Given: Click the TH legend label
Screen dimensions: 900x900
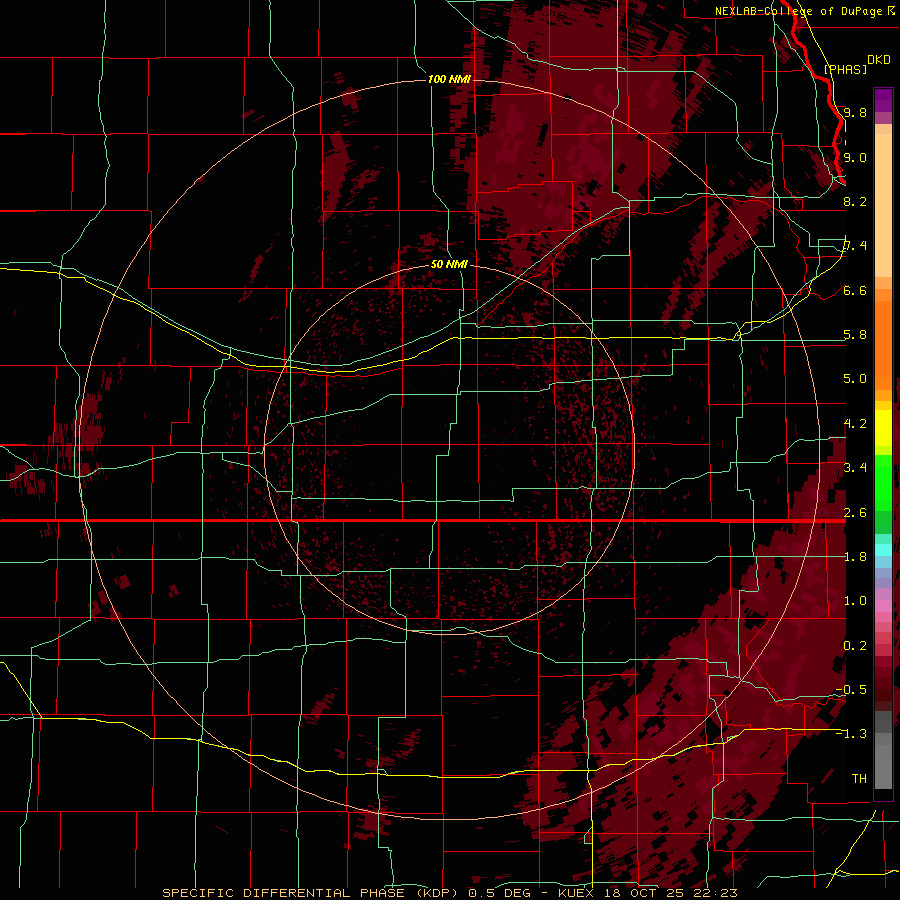Looking at the screenshot, I should (859, 779).
